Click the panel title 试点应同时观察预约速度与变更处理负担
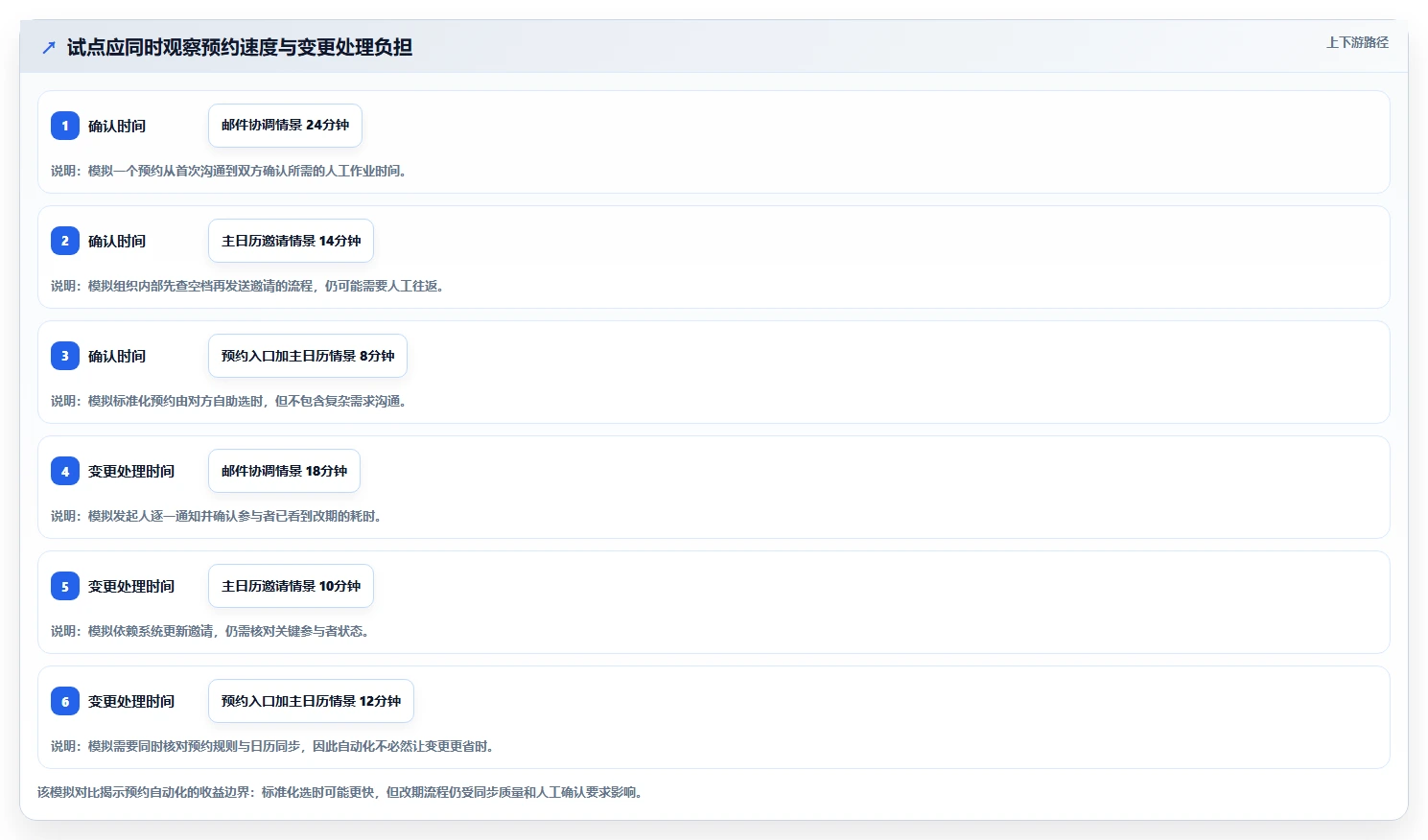This screenshot has width=1428, height=840. (240, 47)
